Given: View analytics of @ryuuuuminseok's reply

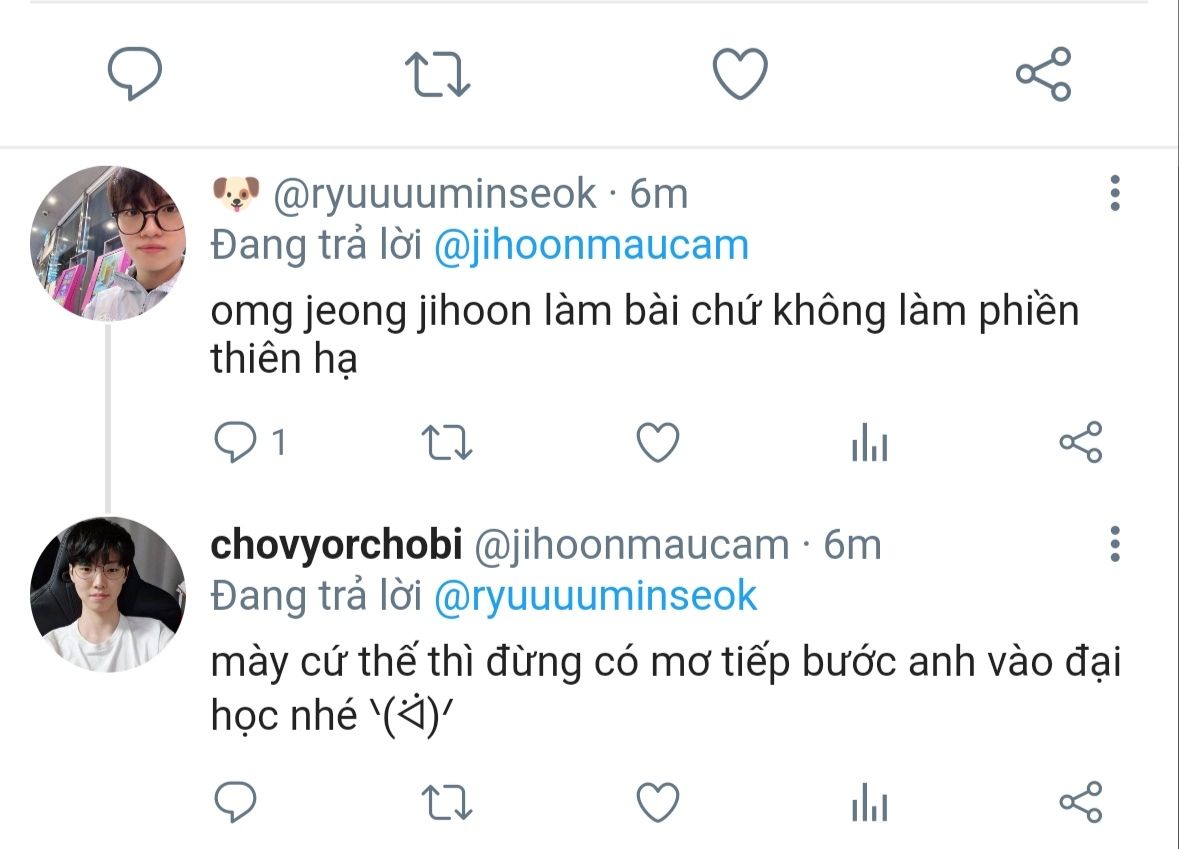Looking at the screenshot, I should [870, 441].
